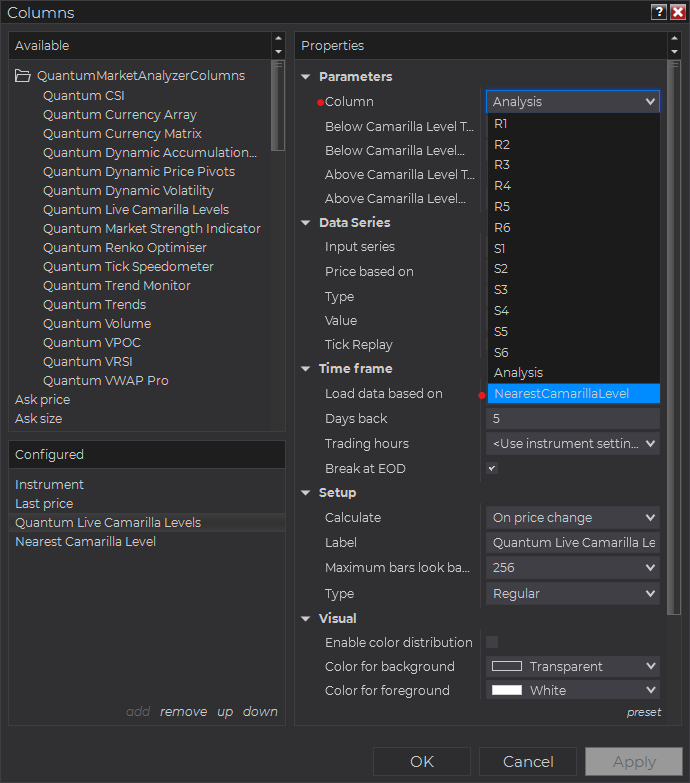
Task: Click the add link
Action: click(138, 712)
